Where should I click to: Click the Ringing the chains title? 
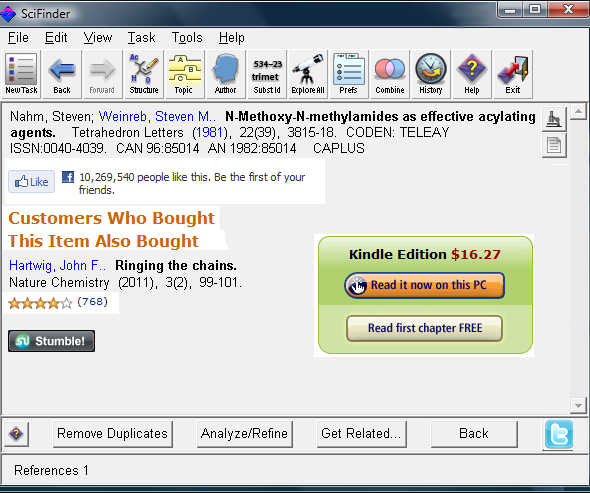176,266
